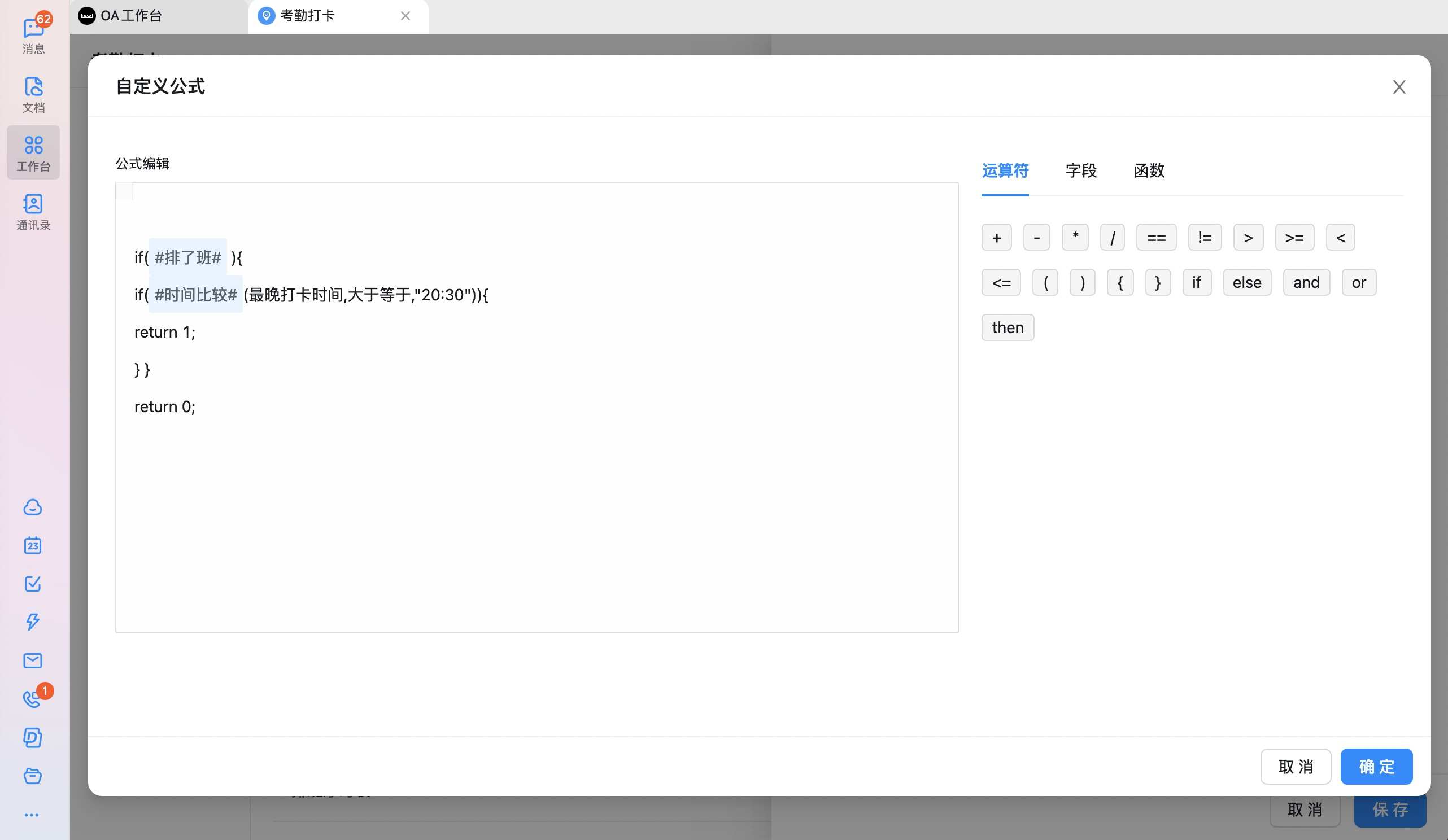Click the '} }' closing braces line
Image resolution: width=1448 pixels, height=840 pixels.
point(142,369)
